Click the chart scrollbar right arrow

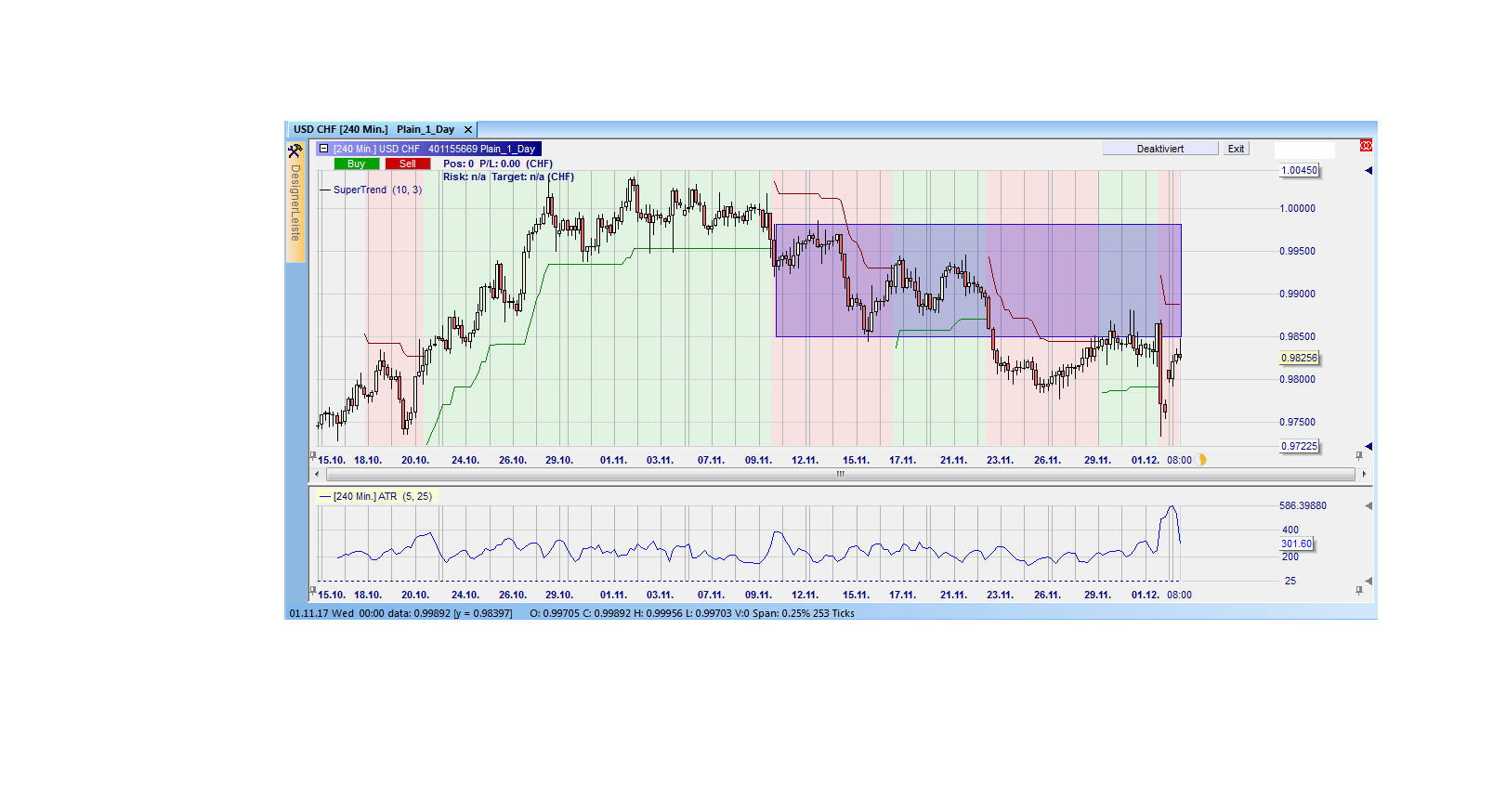1364,474
